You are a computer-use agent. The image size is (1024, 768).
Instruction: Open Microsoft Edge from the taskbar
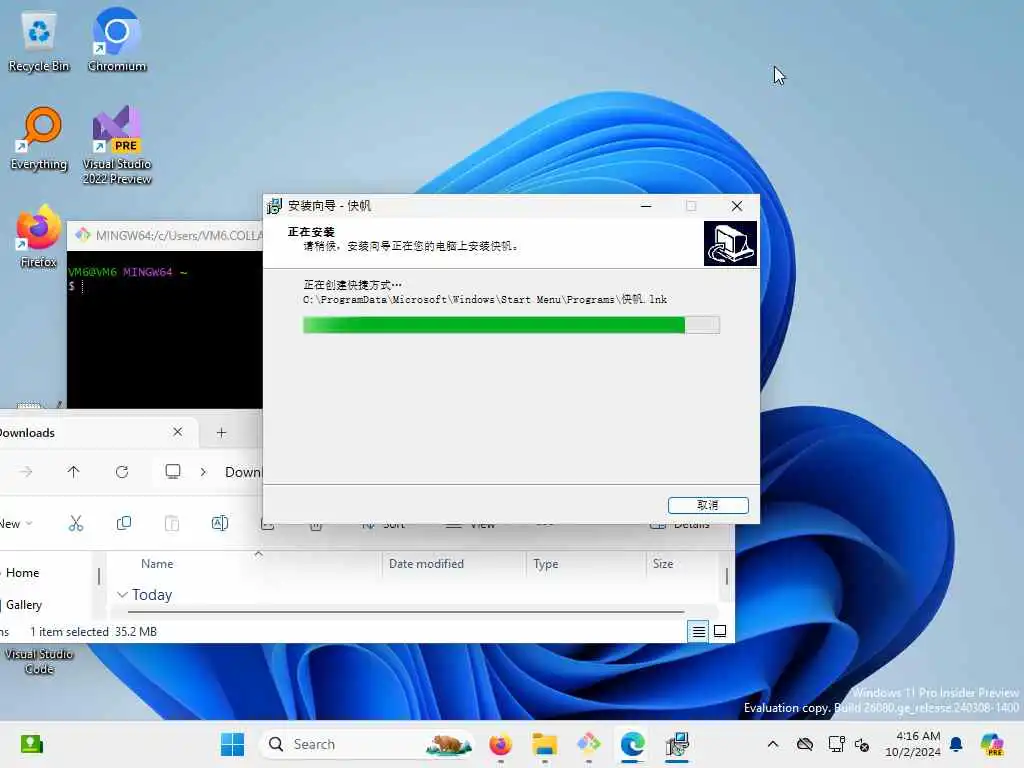tap(632, 744)
